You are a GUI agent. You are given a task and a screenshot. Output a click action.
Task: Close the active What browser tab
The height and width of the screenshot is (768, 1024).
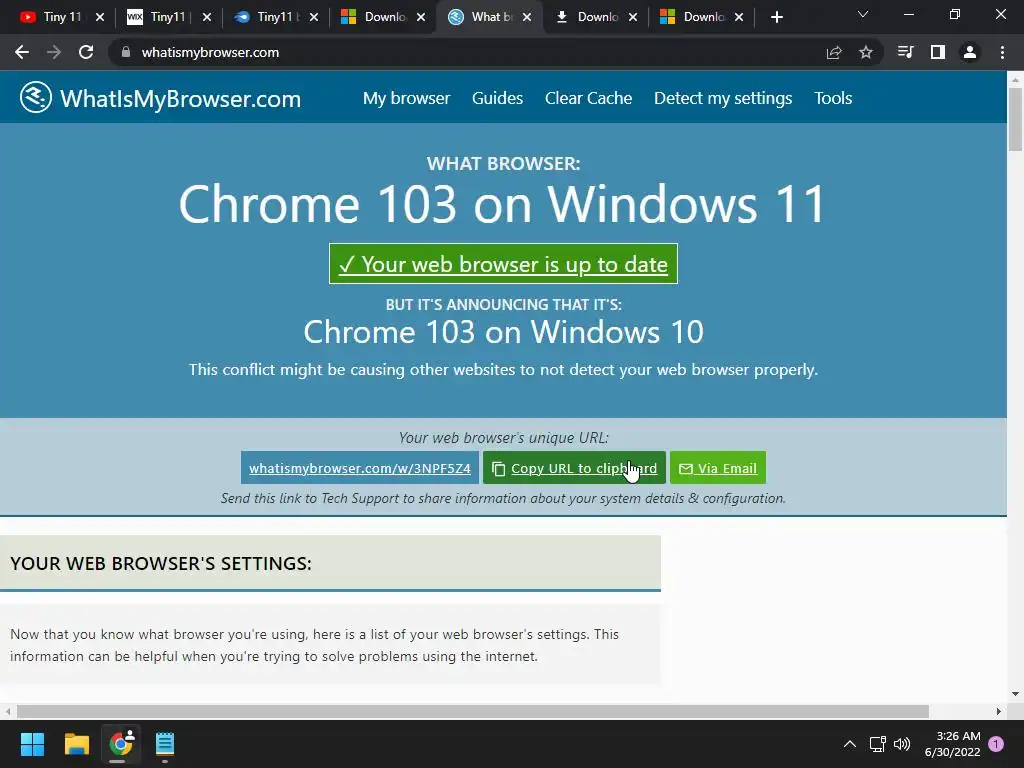(527, 17)
